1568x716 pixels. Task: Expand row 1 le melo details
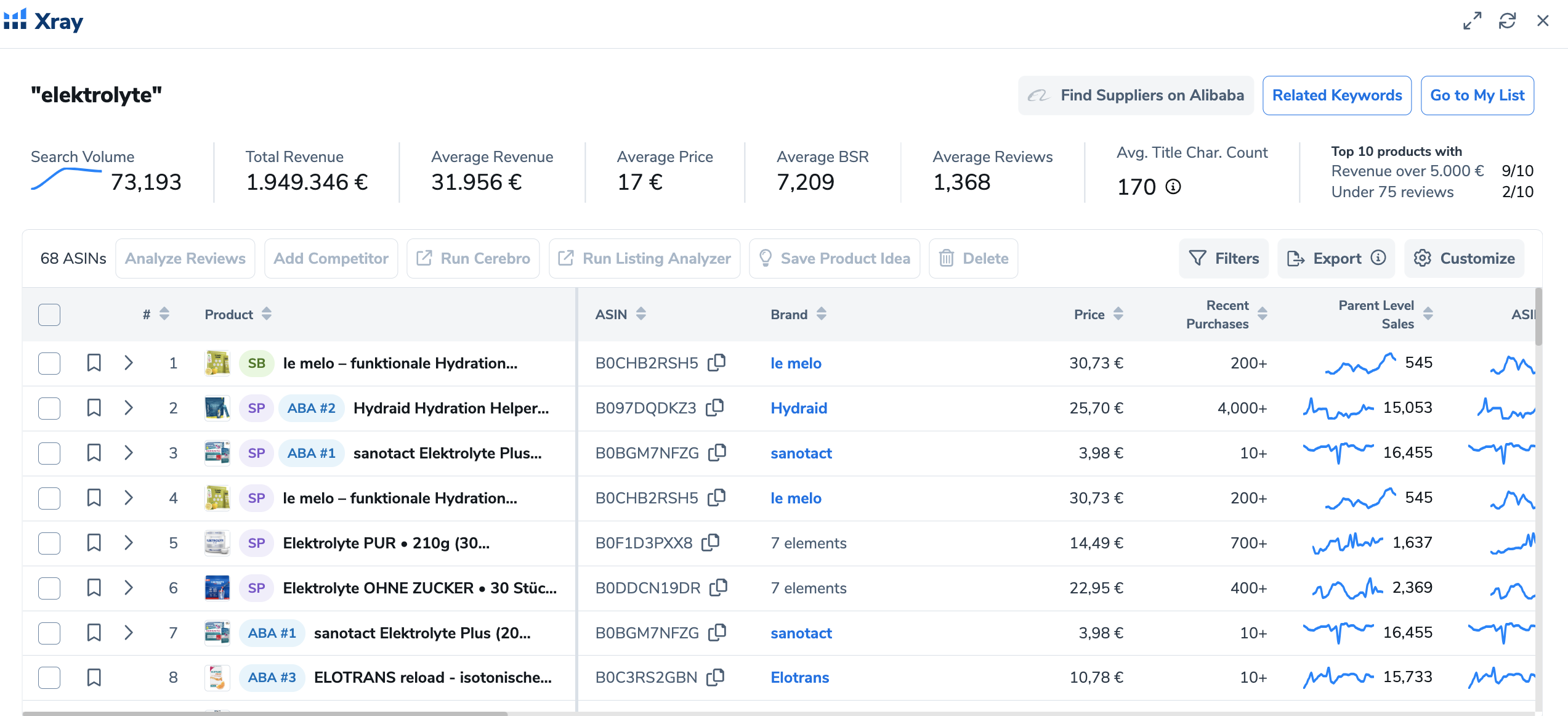point(128,362)
